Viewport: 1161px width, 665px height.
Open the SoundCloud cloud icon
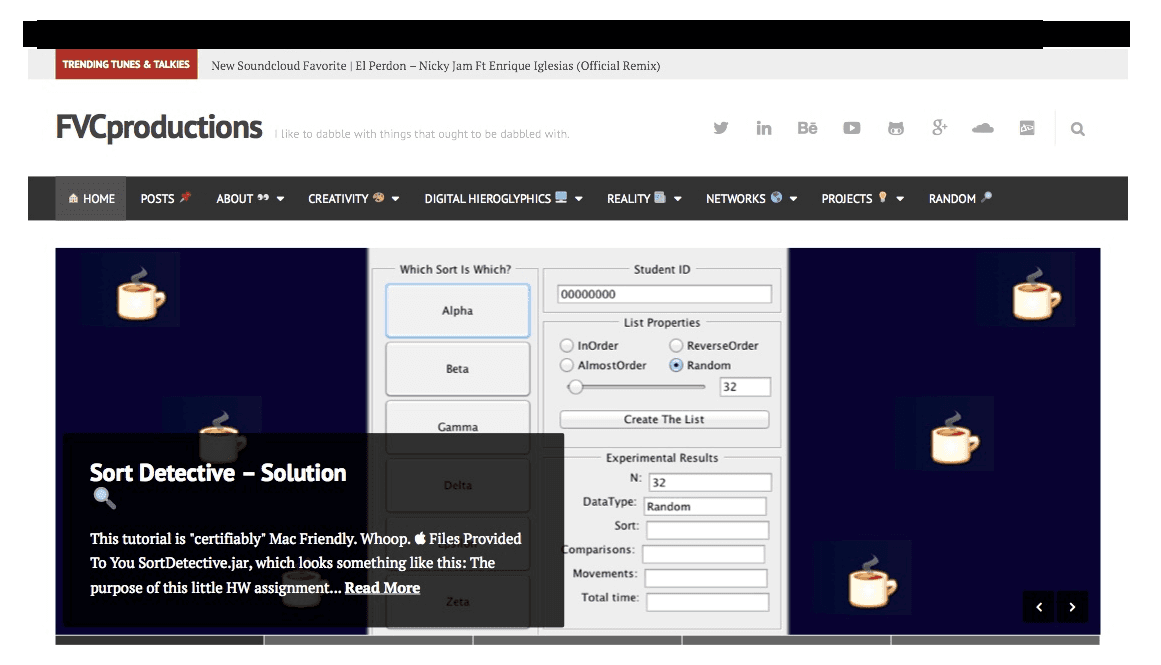click(x=982, y=128)
